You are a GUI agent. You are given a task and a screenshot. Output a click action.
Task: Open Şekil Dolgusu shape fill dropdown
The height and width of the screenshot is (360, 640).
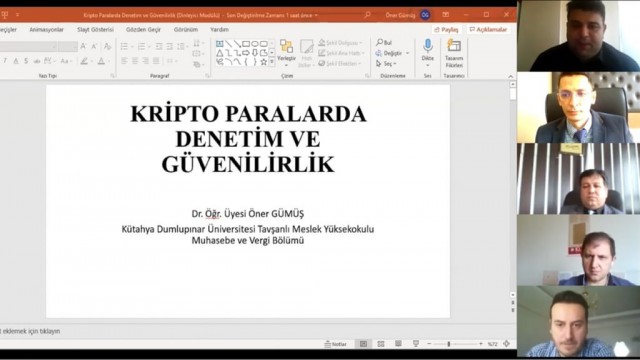[x=340, y=42]
